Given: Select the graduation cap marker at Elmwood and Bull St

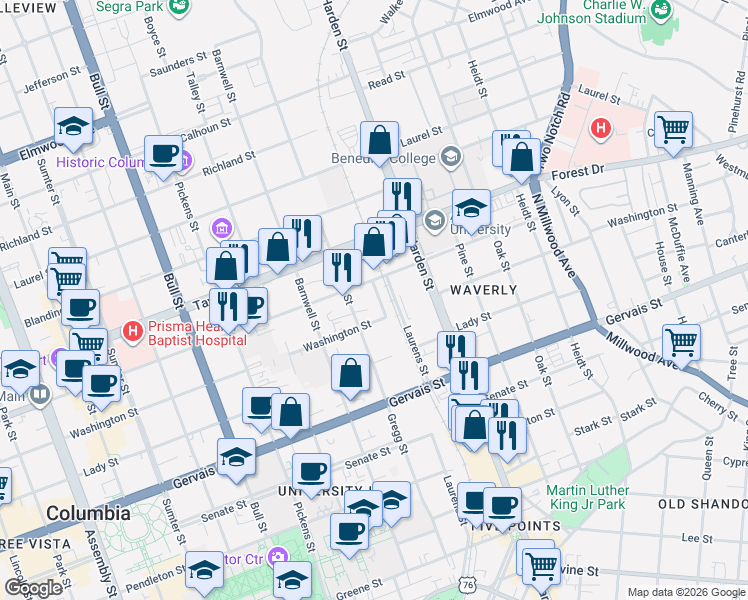Looking at the screenshot, I should 73,126.
